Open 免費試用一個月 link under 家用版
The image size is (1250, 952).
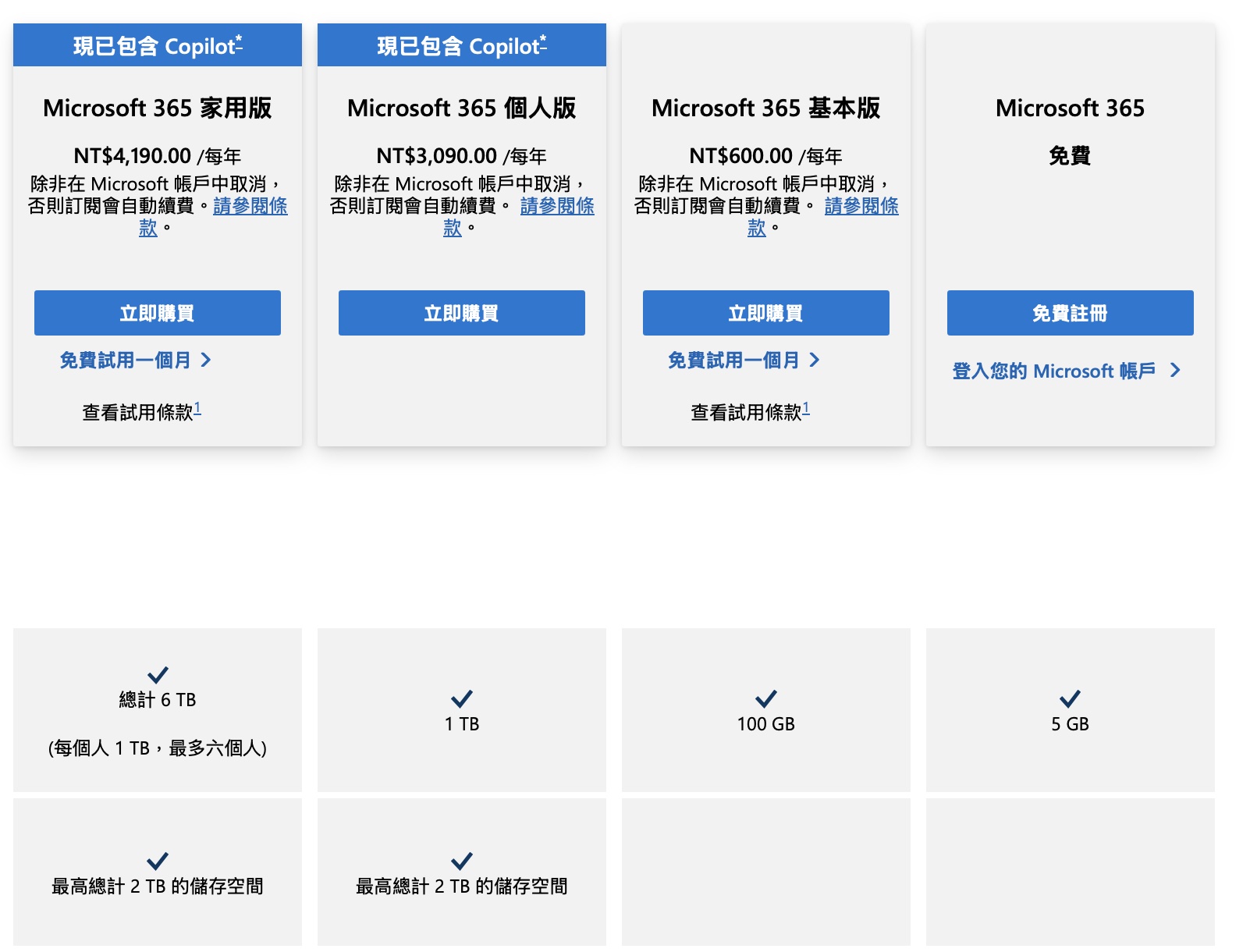pos(135,360)
